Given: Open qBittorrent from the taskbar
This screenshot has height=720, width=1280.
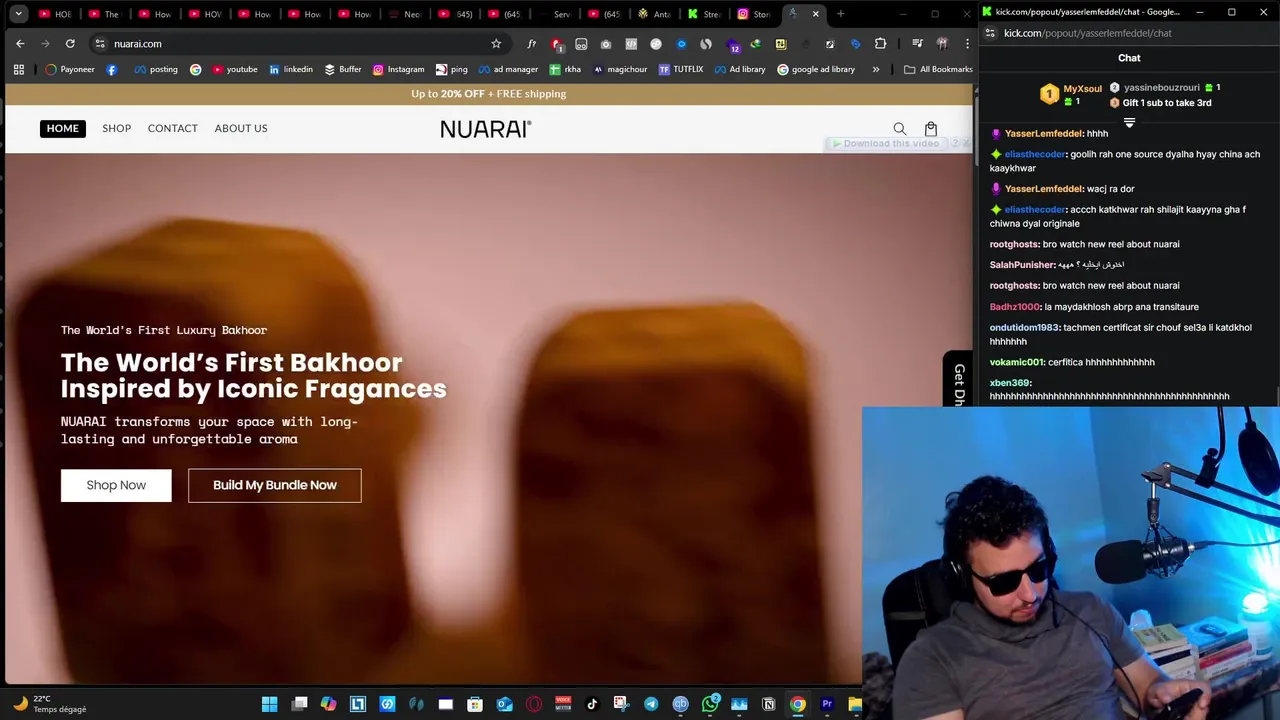Looking at the screenshot, I should (681, 704).
